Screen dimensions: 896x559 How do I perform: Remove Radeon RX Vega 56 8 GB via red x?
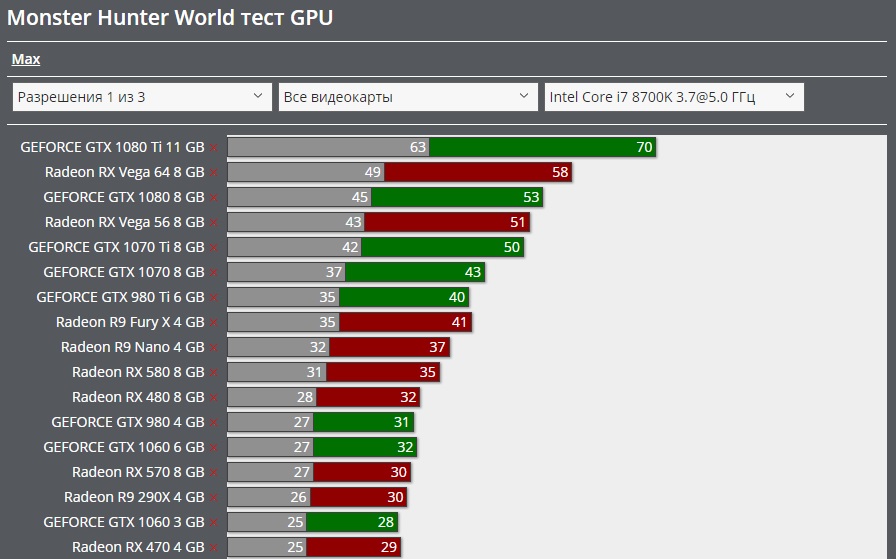point(214,222)
